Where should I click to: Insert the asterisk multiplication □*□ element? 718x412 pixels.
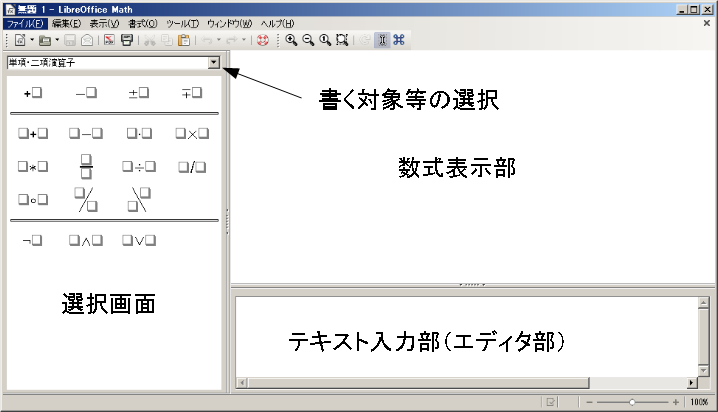[33, 167]
